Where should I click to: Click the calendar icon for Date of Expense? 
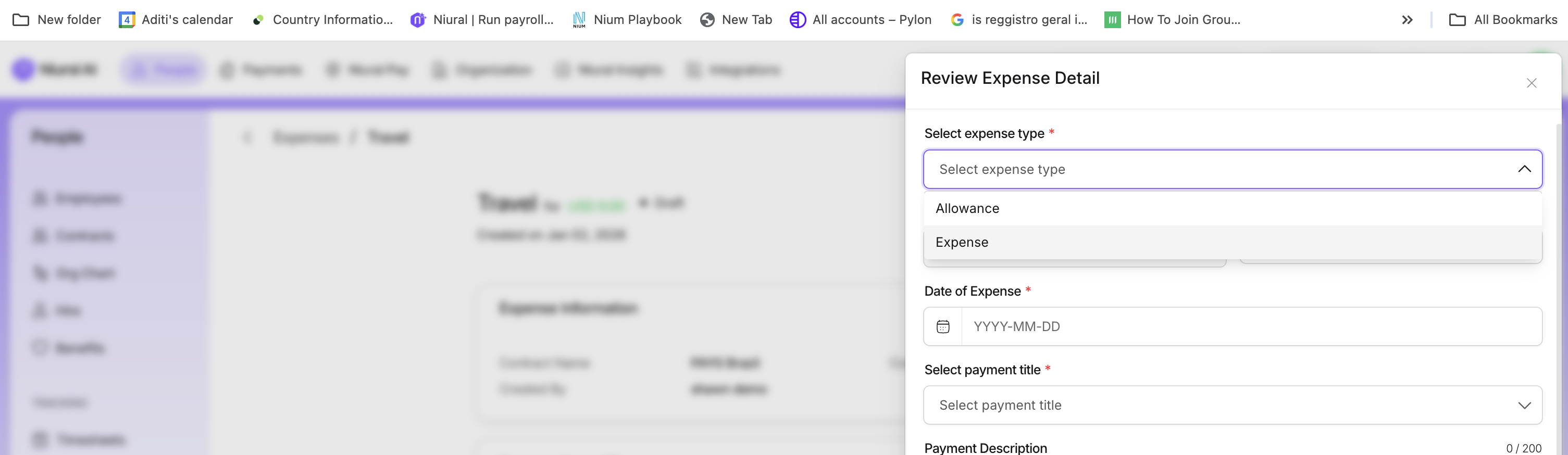click(x=943, y=326)
